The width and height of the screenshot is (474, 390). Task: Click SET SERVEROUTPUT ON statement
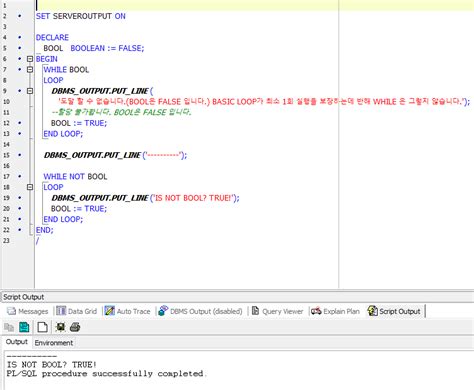81,16
